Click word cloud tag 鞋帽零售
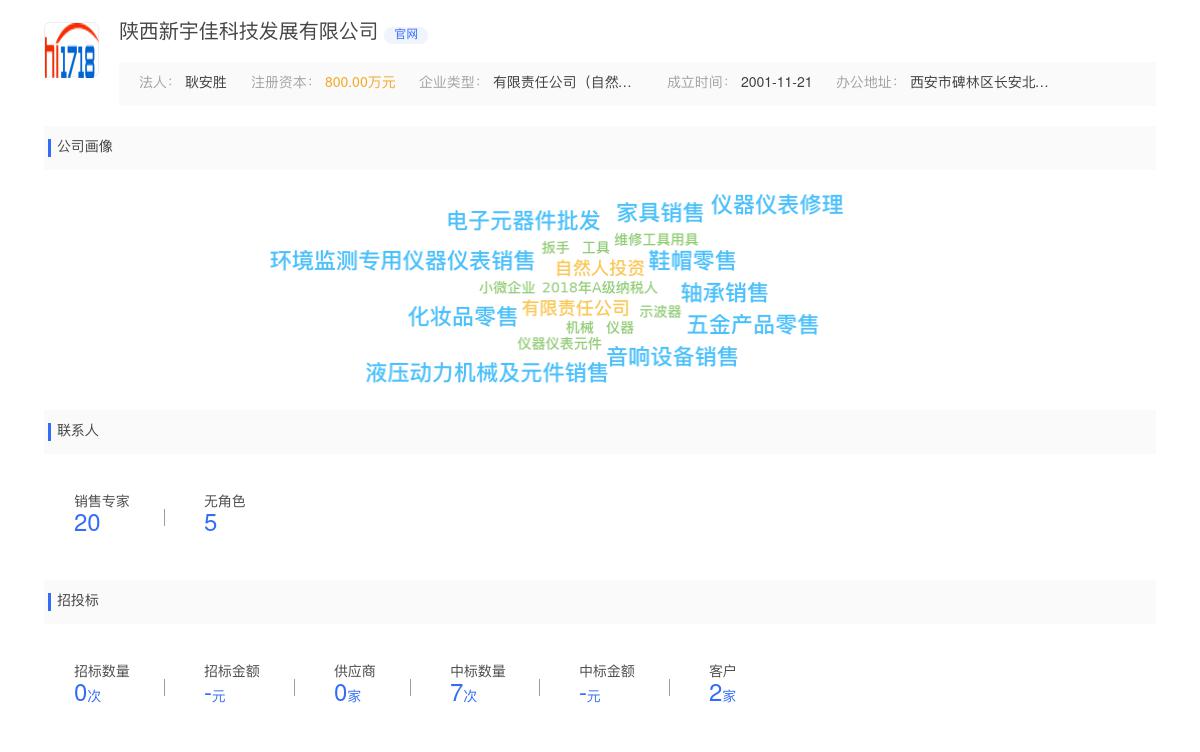Viewport: 1200px width, 752px height. tap(692, 261)
